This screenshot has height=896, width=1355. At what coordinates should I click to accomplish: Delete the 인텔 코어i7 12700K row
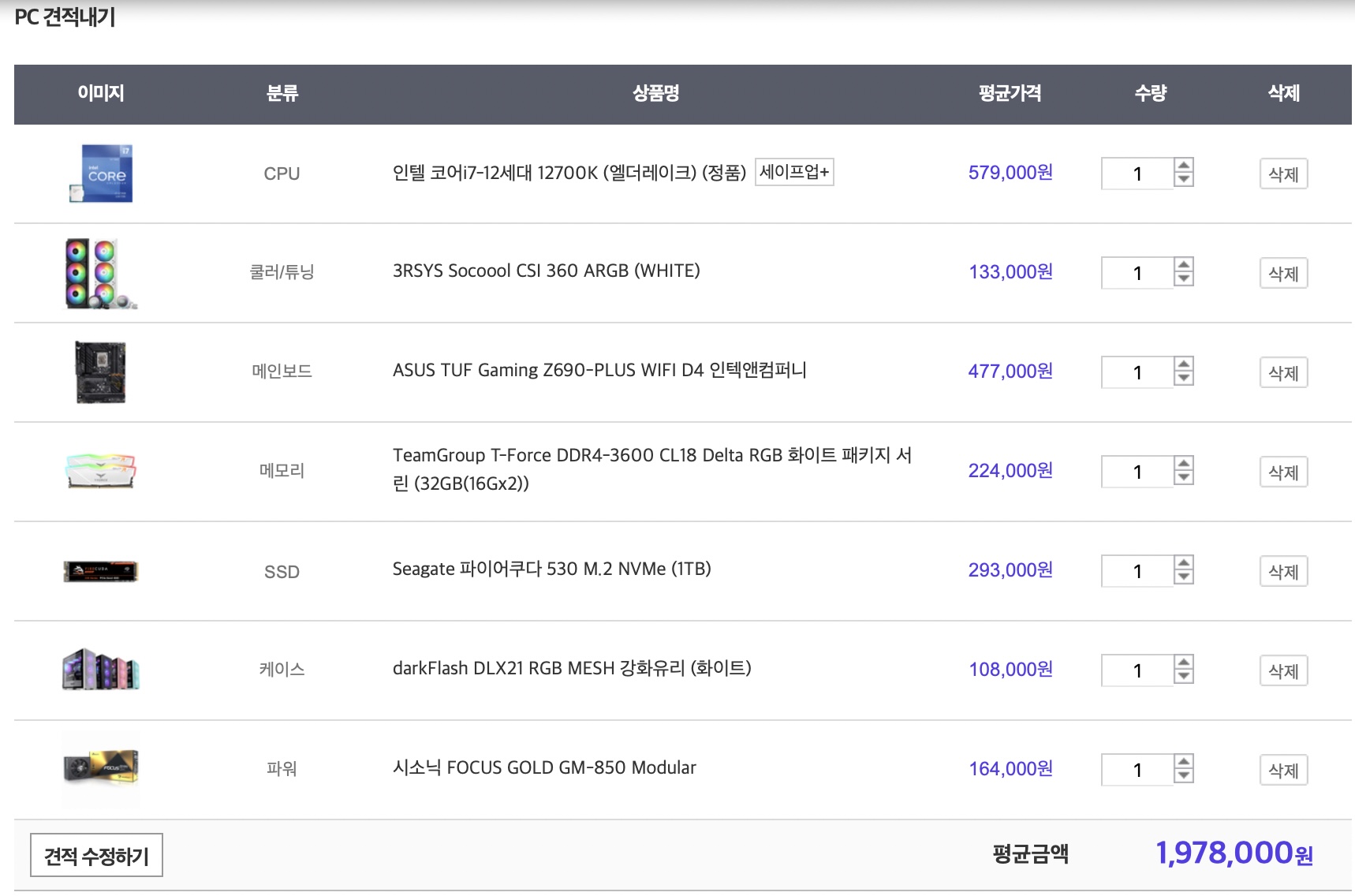tap(1283, 174)
